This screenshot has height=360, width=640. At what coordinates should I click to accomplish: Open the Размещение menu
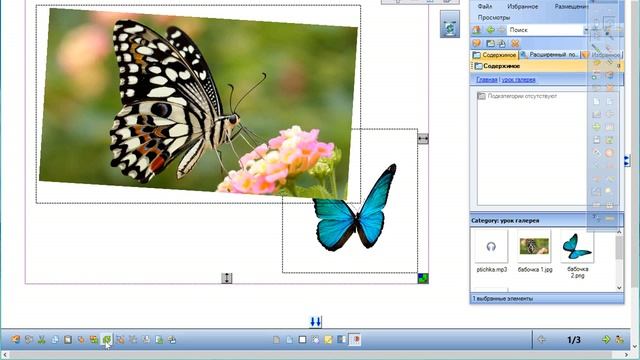(571, 7)
